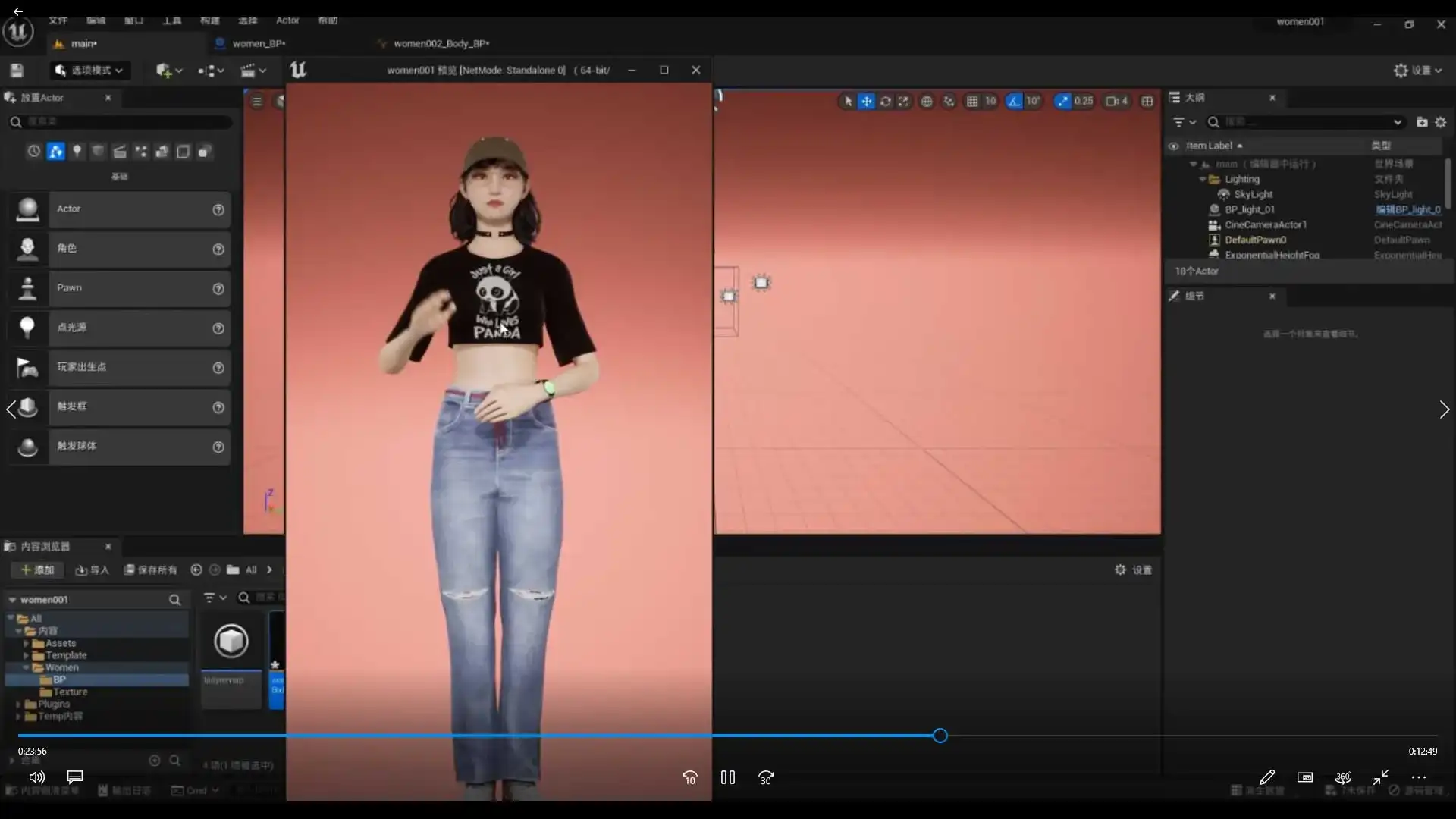
Task: Save the current level with disk icon
Action: 17,71
